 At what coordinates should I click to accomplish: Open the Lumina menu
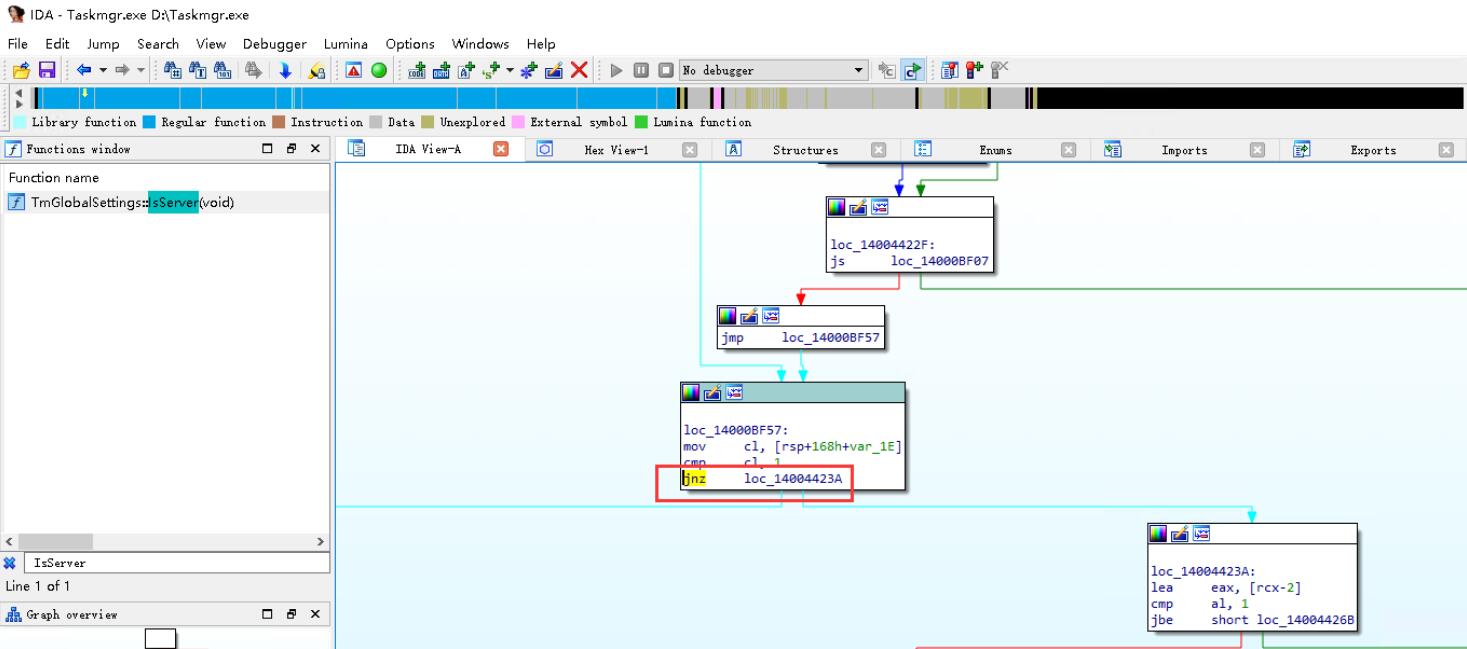coord(346,44)
